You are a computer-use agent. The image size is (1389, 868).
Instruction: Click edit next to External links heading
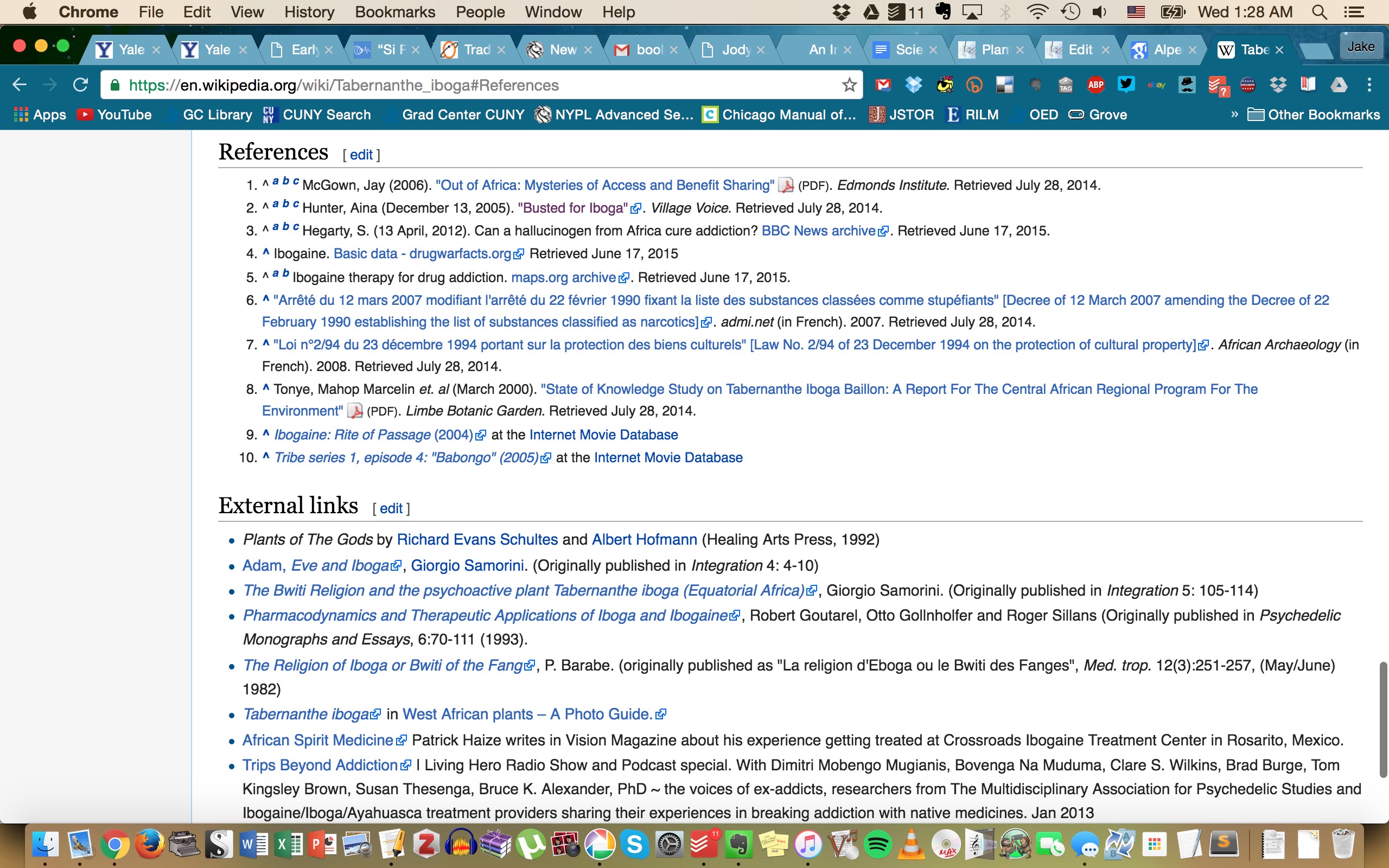390,509
